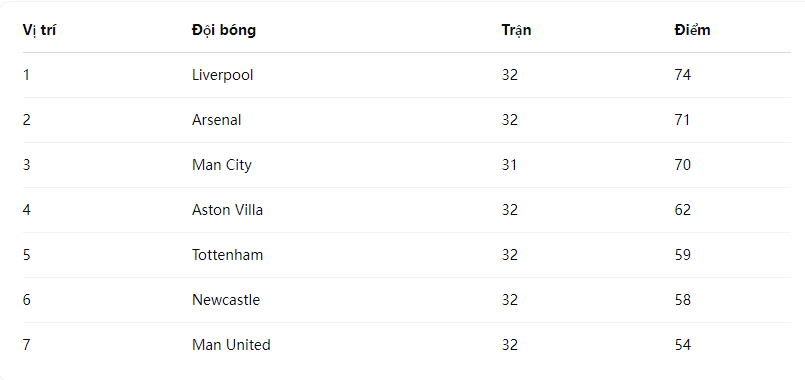805x380 pixels.
Task: Click Newcastle's 58 points value
Action: 683,300
